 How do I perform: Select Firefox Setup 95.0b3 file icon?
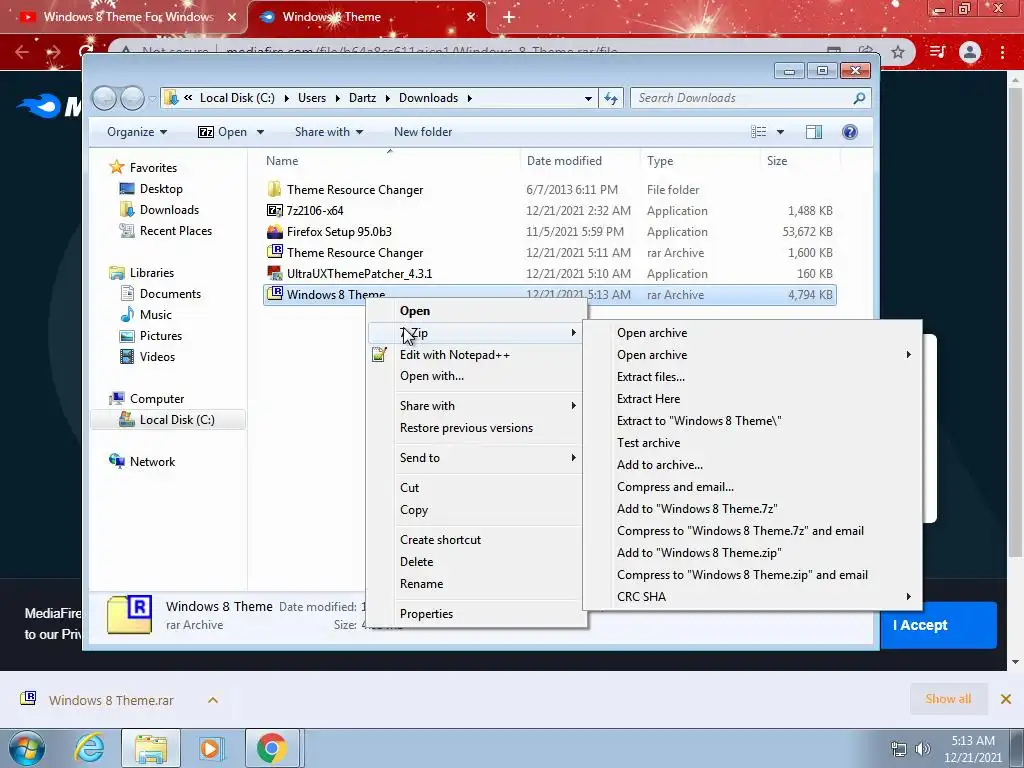point(274,231)
